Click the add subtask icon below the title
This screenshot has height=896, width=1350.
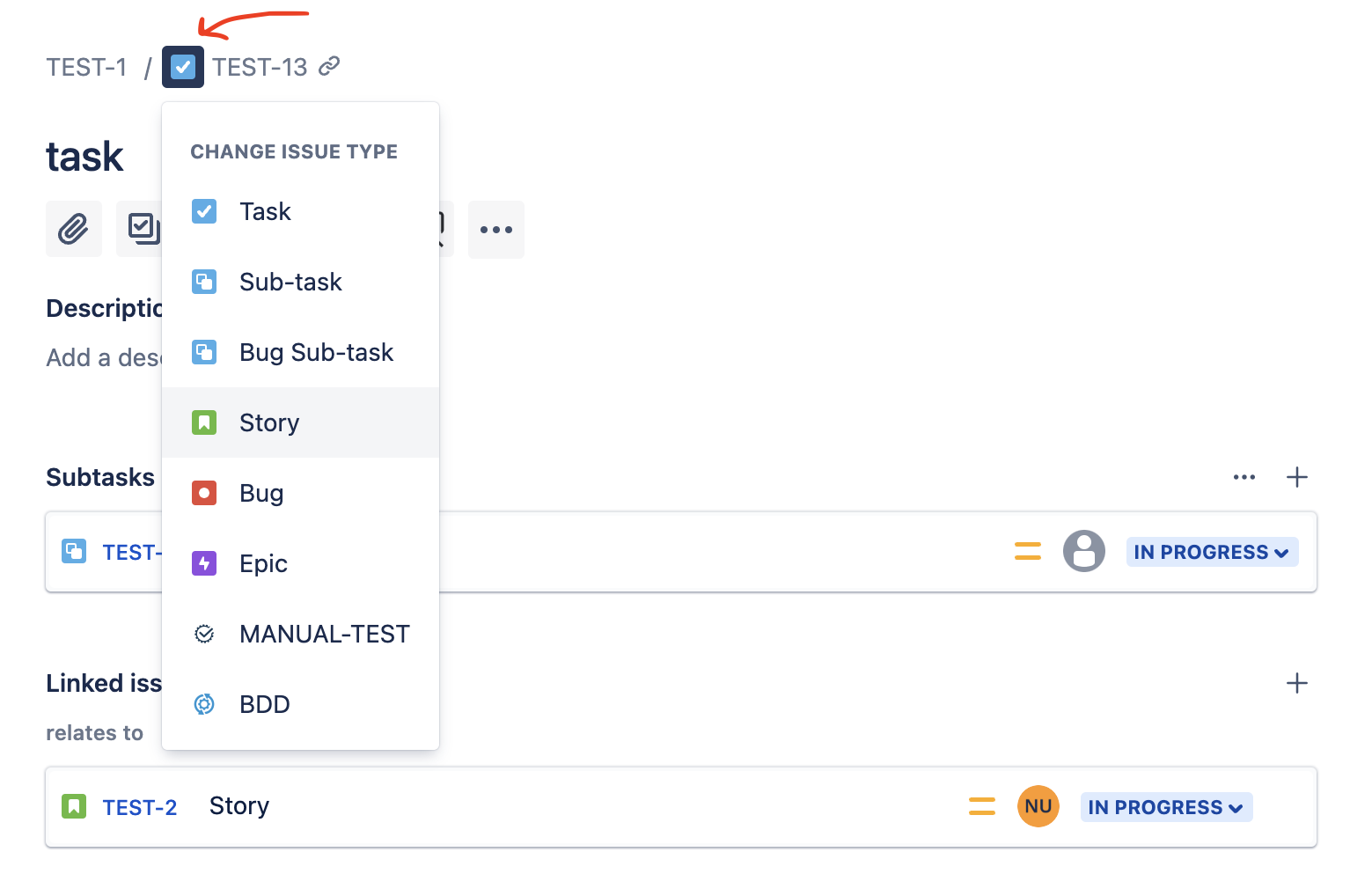(143, 229)
